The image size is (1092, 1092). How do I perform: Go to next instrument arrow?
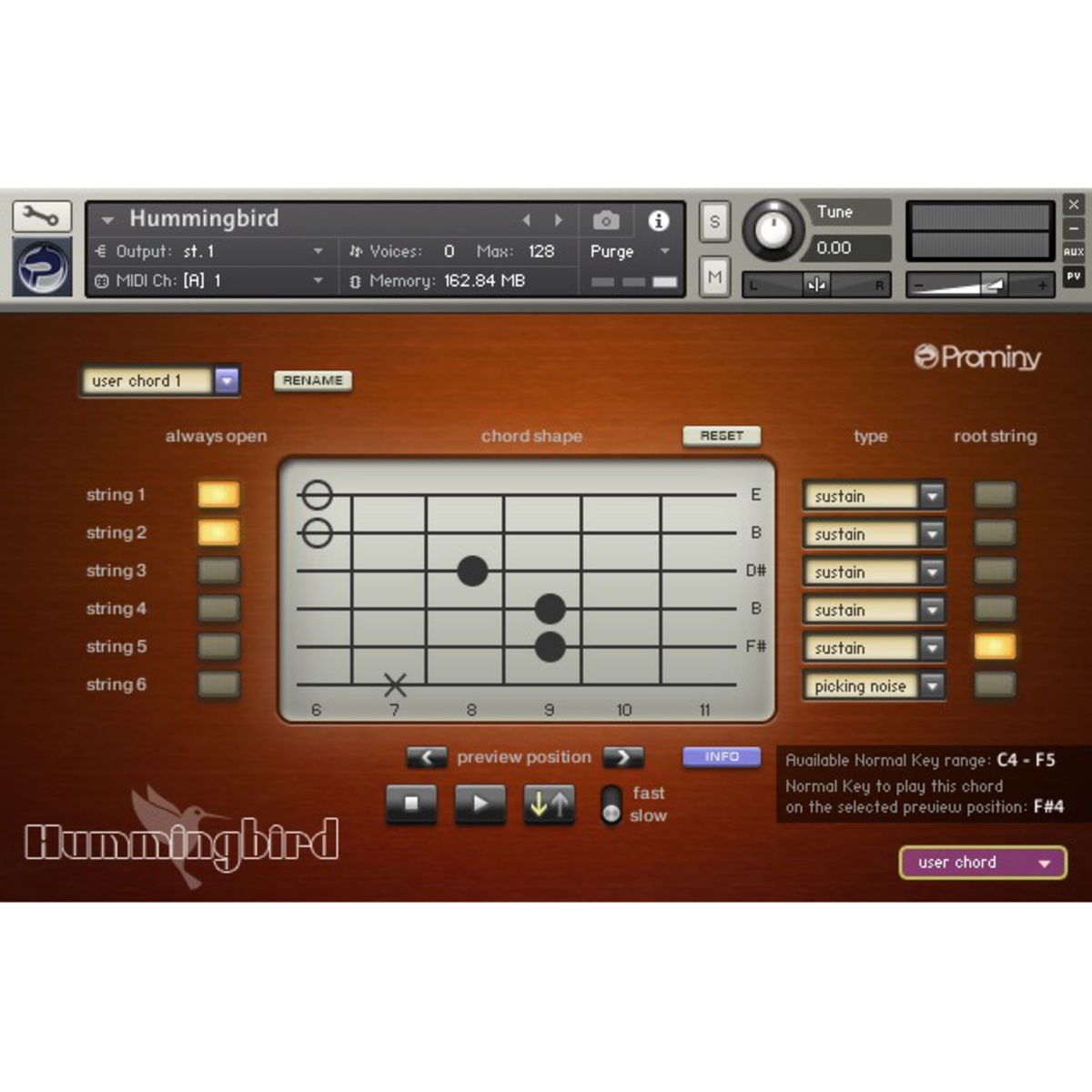[559, 220]
